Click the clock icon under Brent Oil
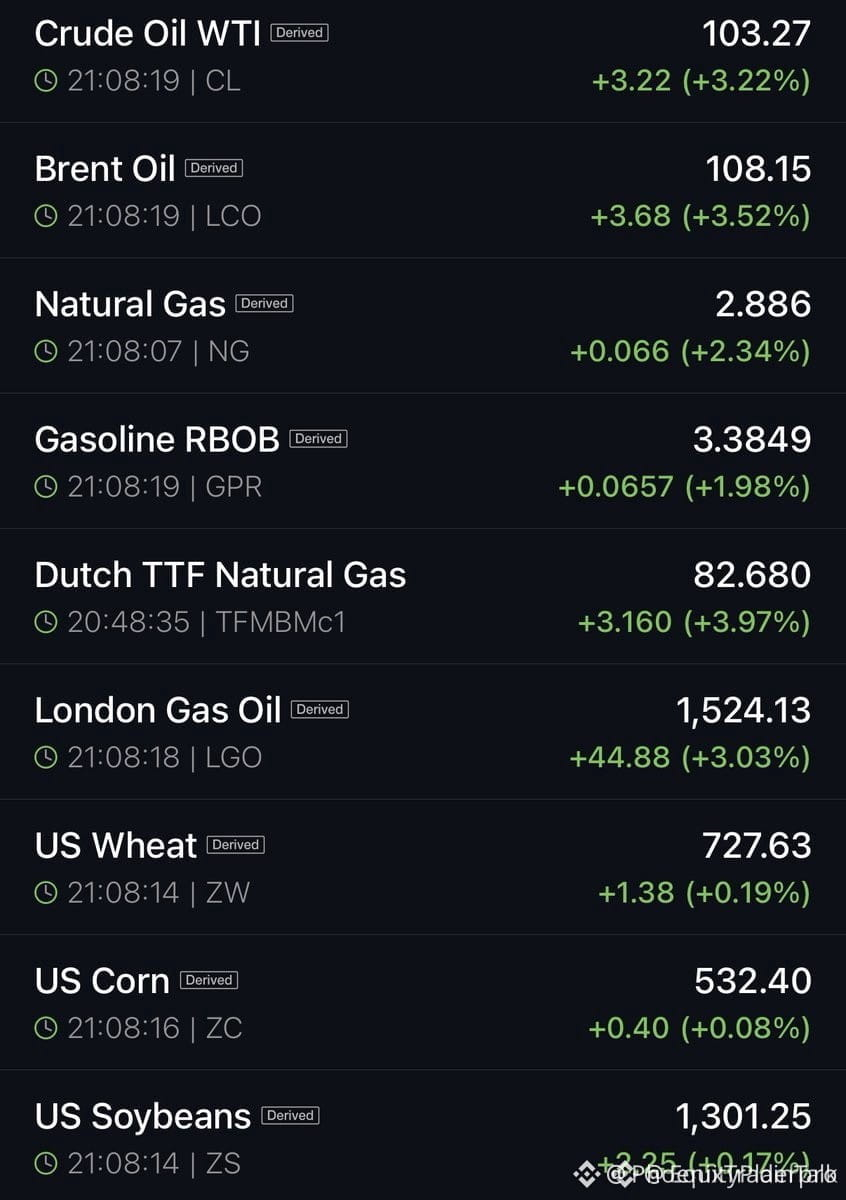 tap(46, 215)
